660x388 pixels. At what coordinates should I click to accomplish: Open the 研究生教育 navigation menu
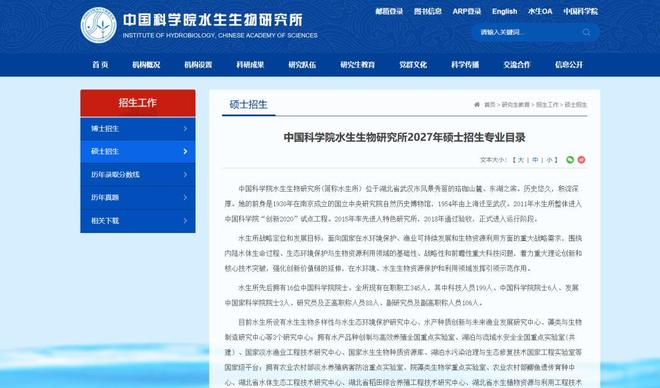pyautogui.click(x=357, y=64)
